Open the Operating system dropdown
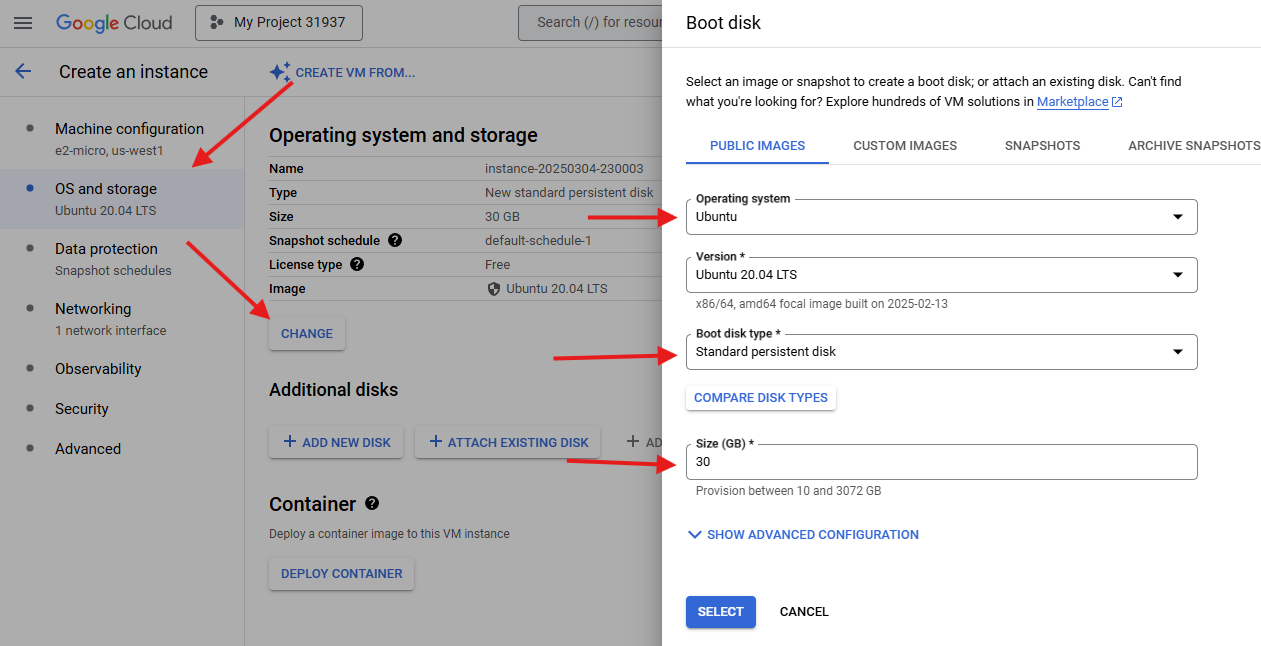1261x646 pixels. click(1179, 217)
